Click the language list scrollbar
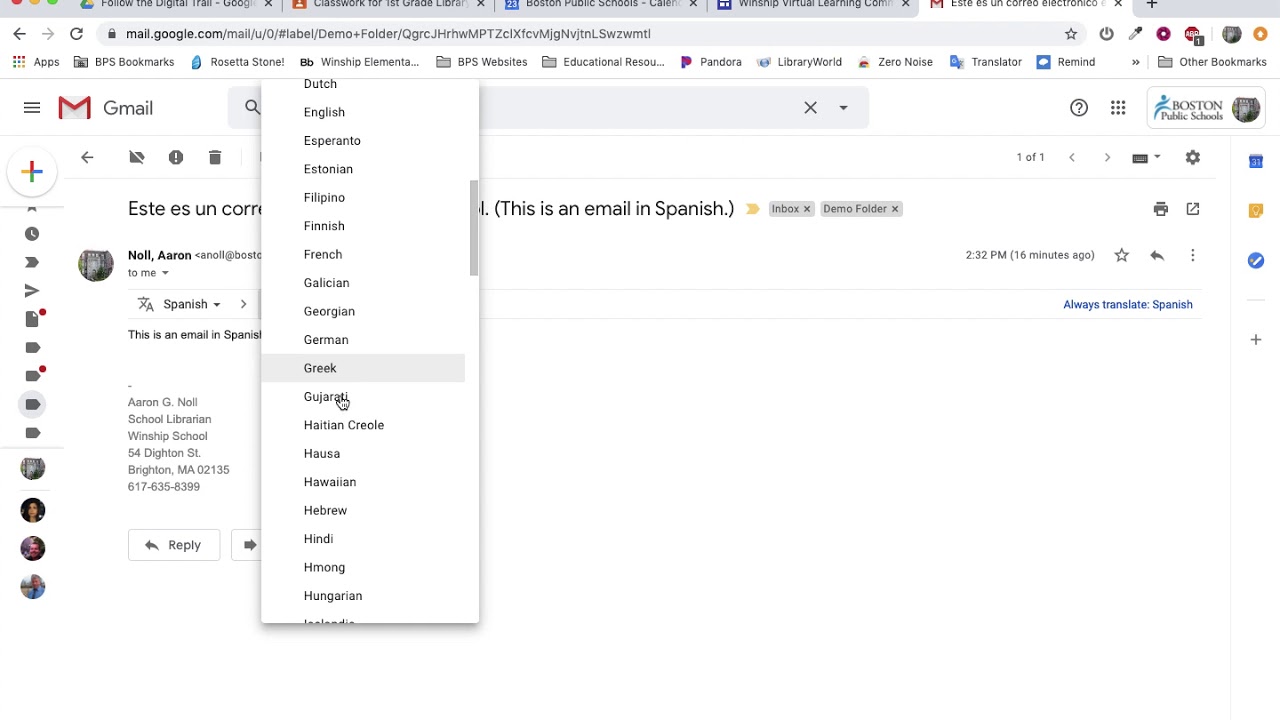 473,228
